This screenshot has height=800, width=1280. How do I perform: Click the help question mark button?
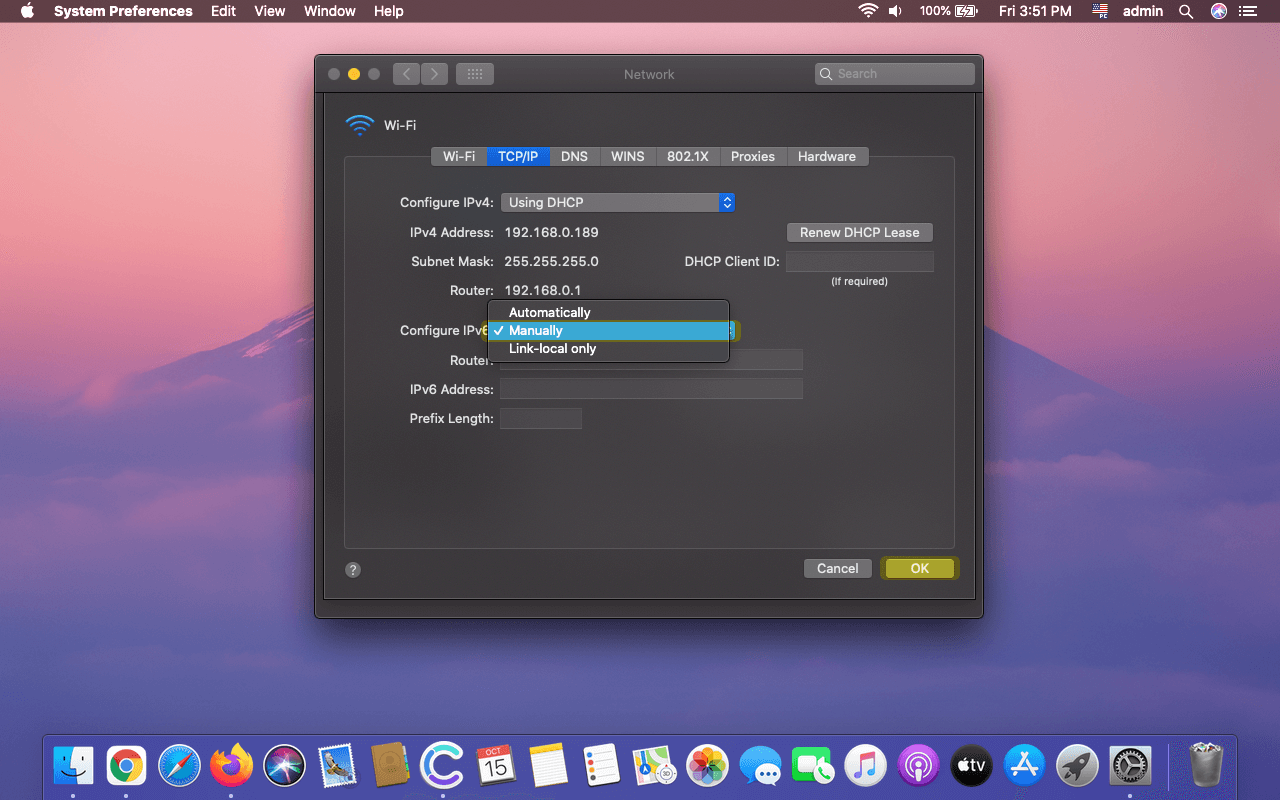(353, 569)
